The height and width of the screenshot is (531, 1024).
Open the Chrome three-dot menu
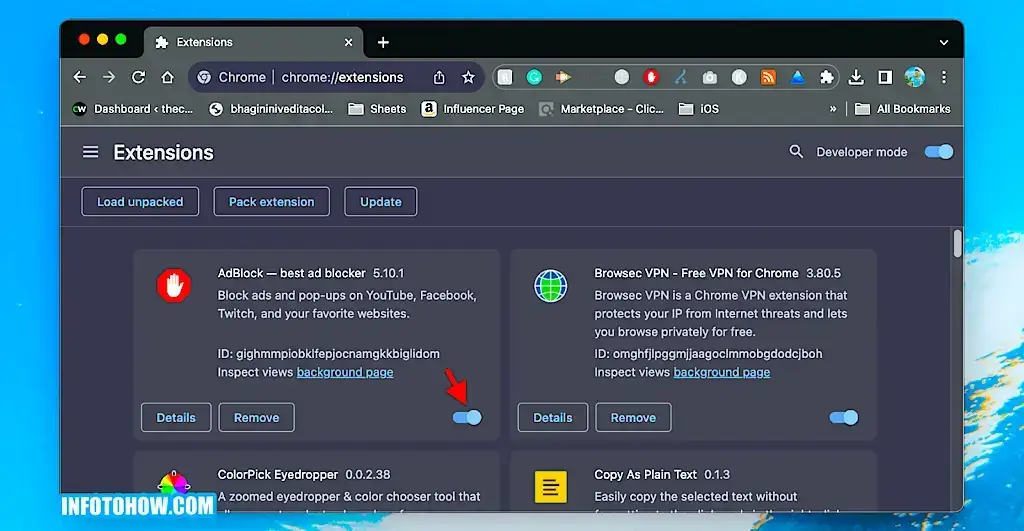pos(944,77)
